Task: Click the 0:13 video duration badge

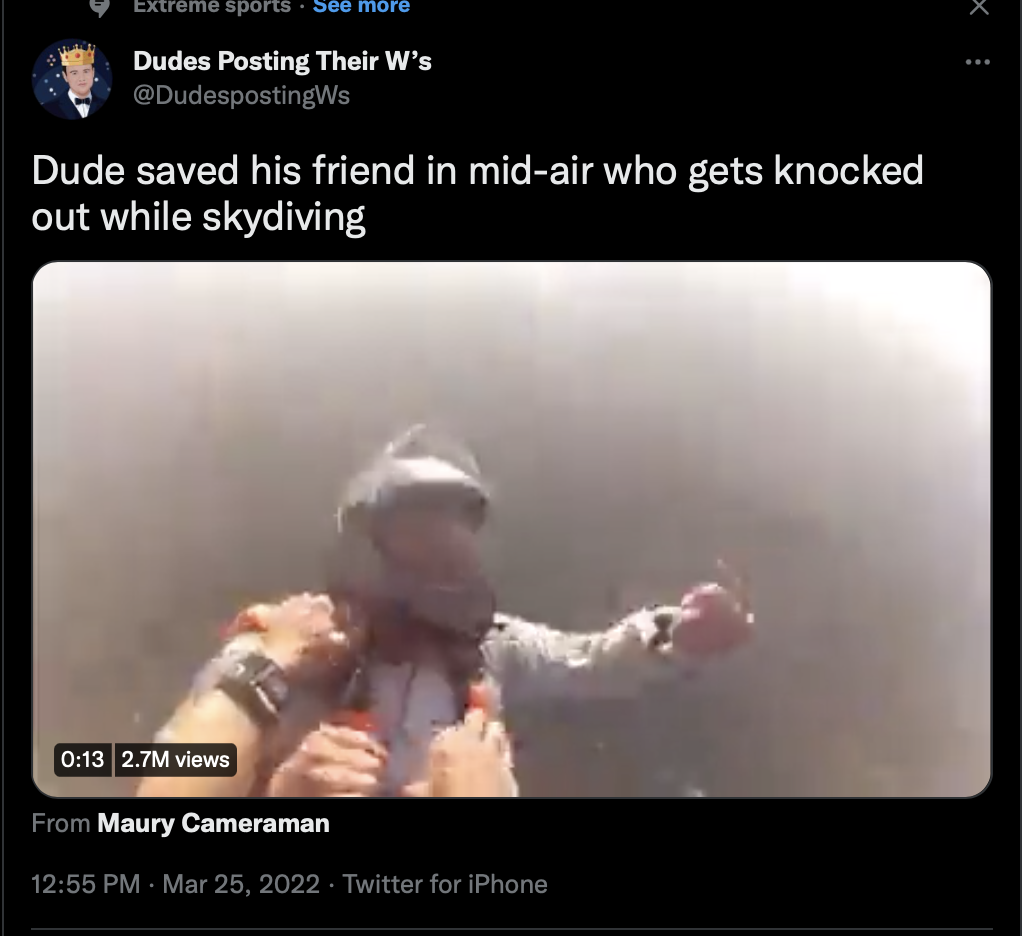Action: click(x=82, y=759)
